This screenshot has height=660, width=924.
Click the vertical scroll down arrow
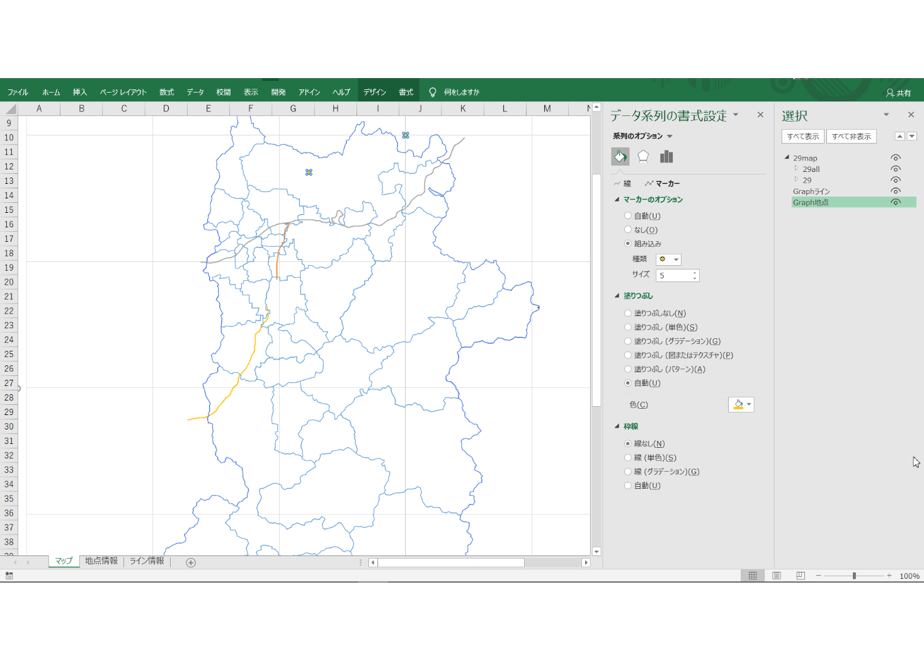click(x=596, y=552)
